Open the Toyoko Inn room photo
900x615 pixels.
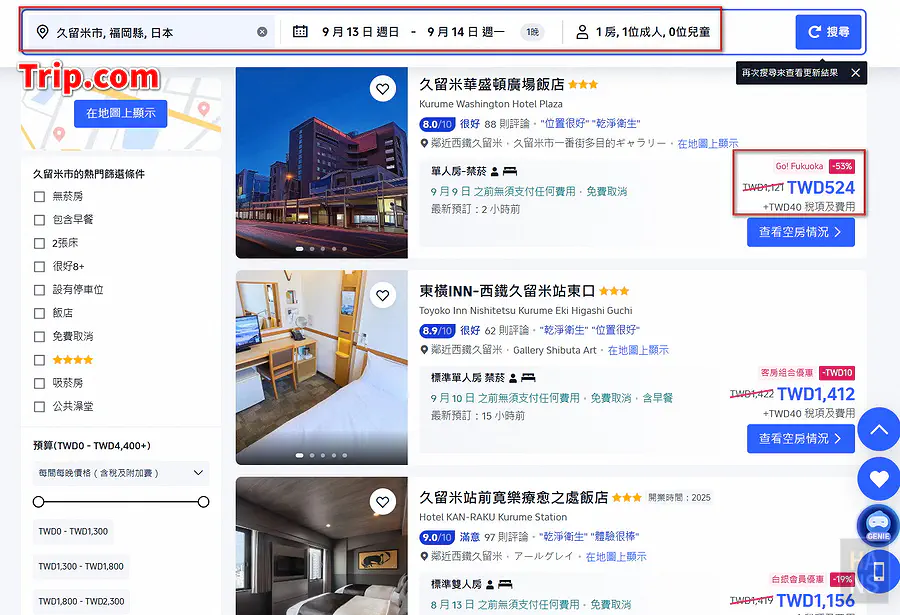tap(321, 368)
